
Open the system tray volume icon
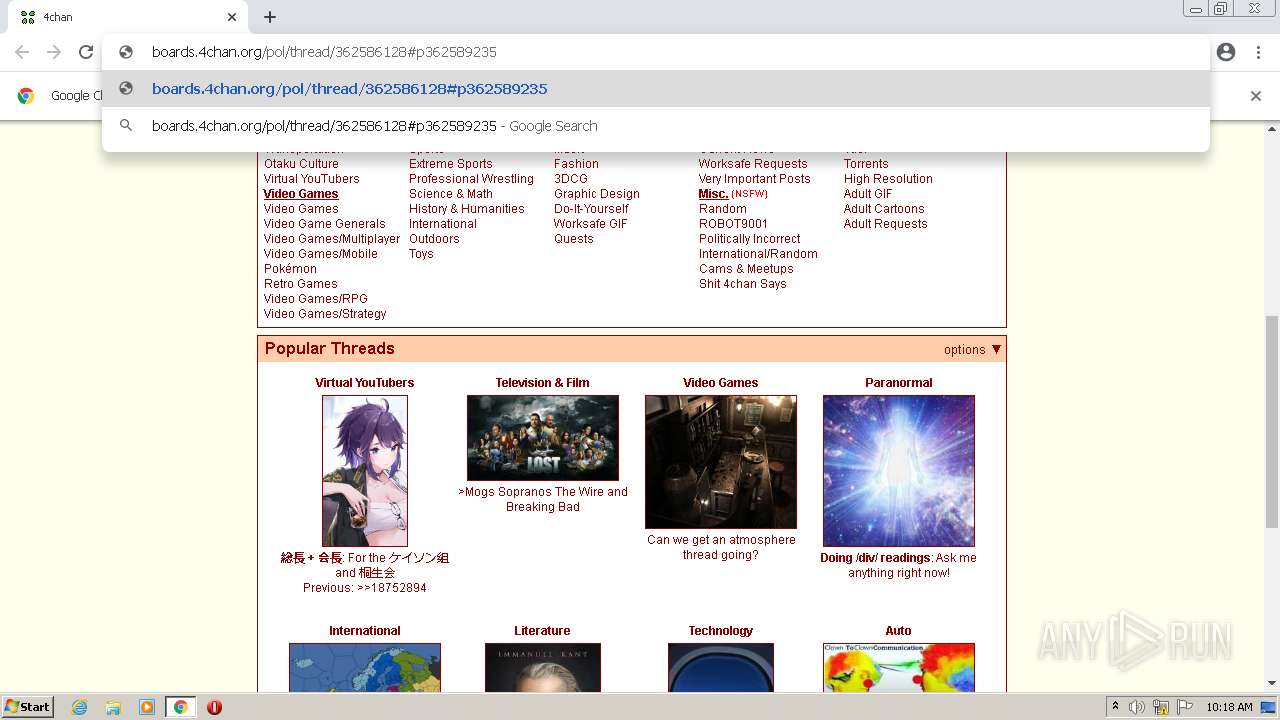[x=1137, y=707]
